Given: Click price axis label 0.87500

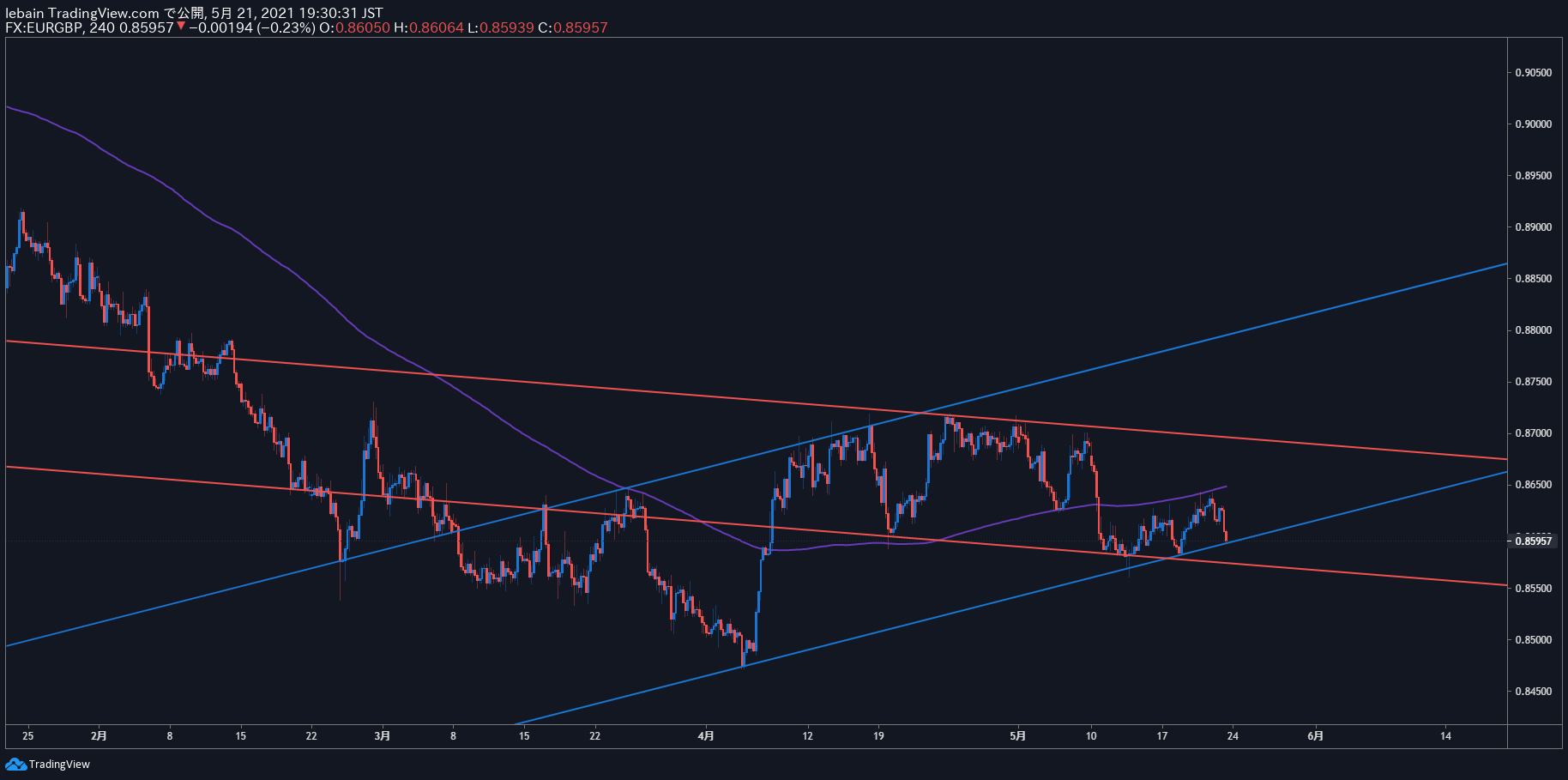Looking at the screenshot, I should tap(1533, 382).
